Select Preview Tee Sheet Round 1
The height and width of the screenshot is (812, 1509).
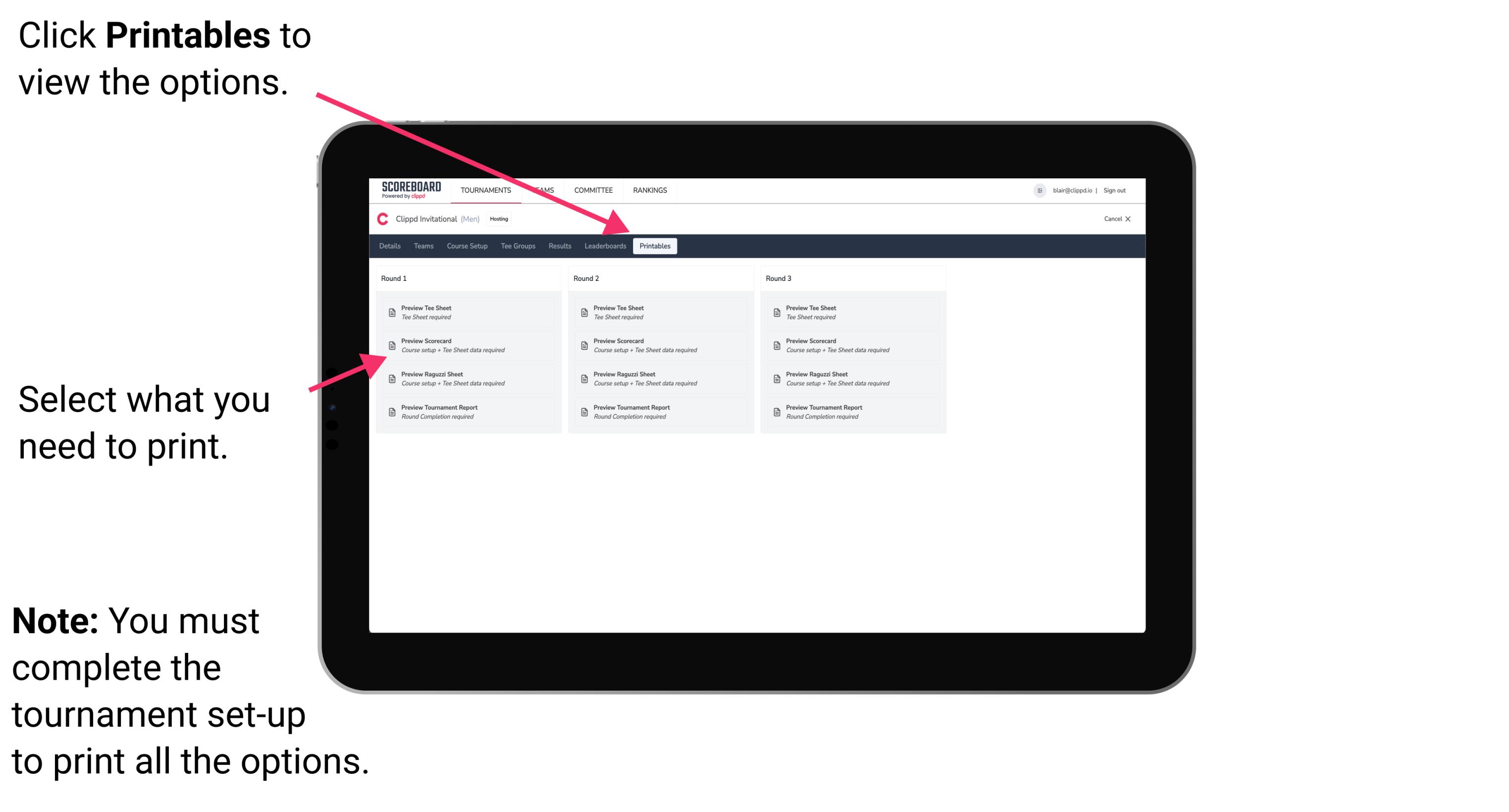(x=467, y=312)
